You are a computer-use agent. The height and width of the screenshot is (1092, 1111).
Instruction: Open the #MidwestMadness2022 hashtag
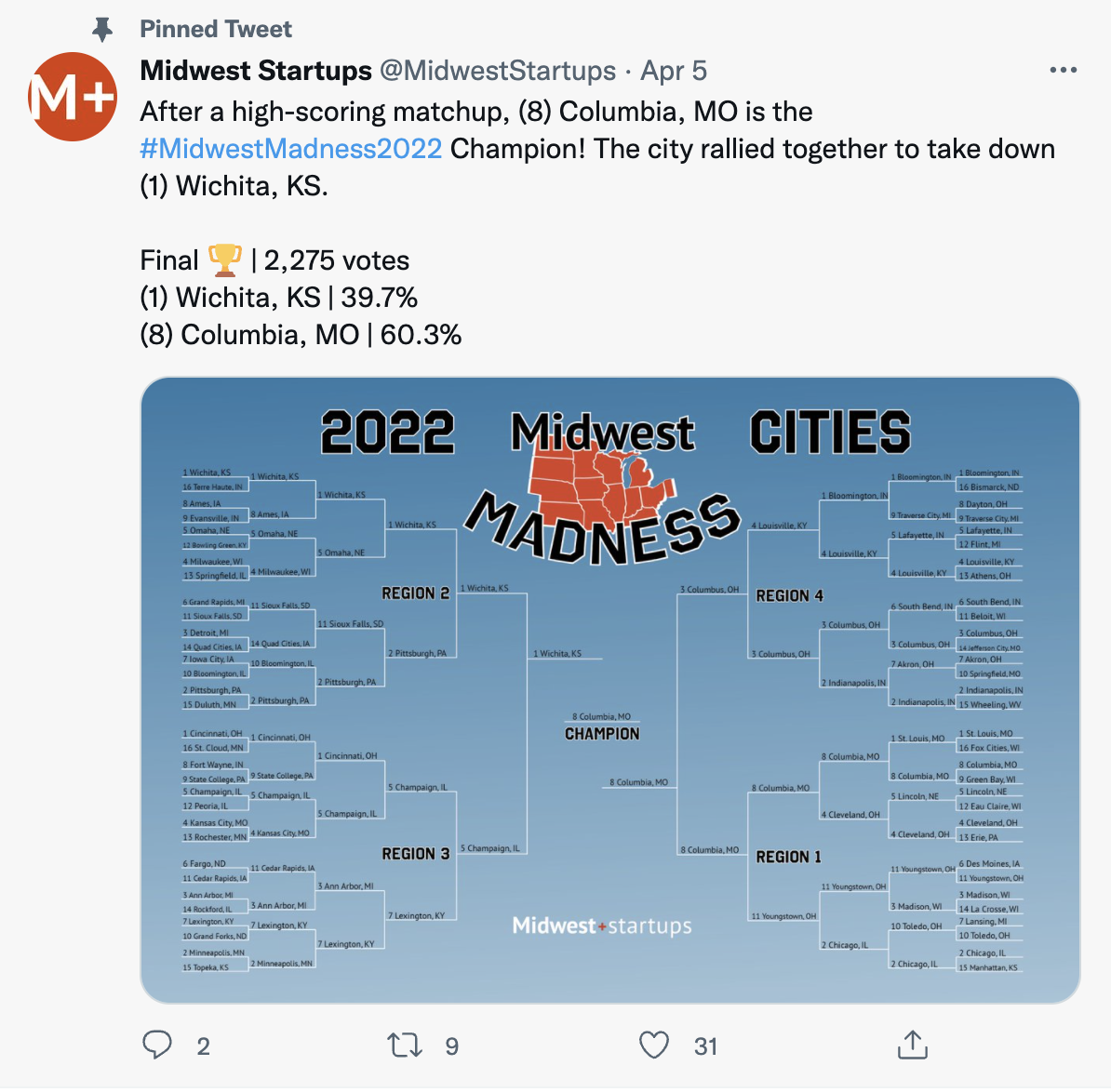(290, 148)
